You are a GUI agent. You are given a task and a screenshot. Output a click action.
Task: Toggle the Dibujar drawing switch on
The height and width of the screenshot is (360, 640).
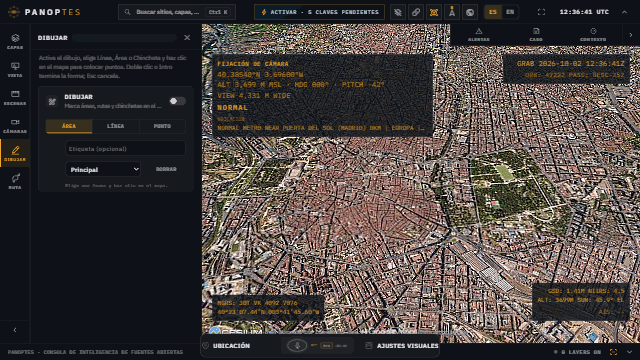[x=178, y=101]
